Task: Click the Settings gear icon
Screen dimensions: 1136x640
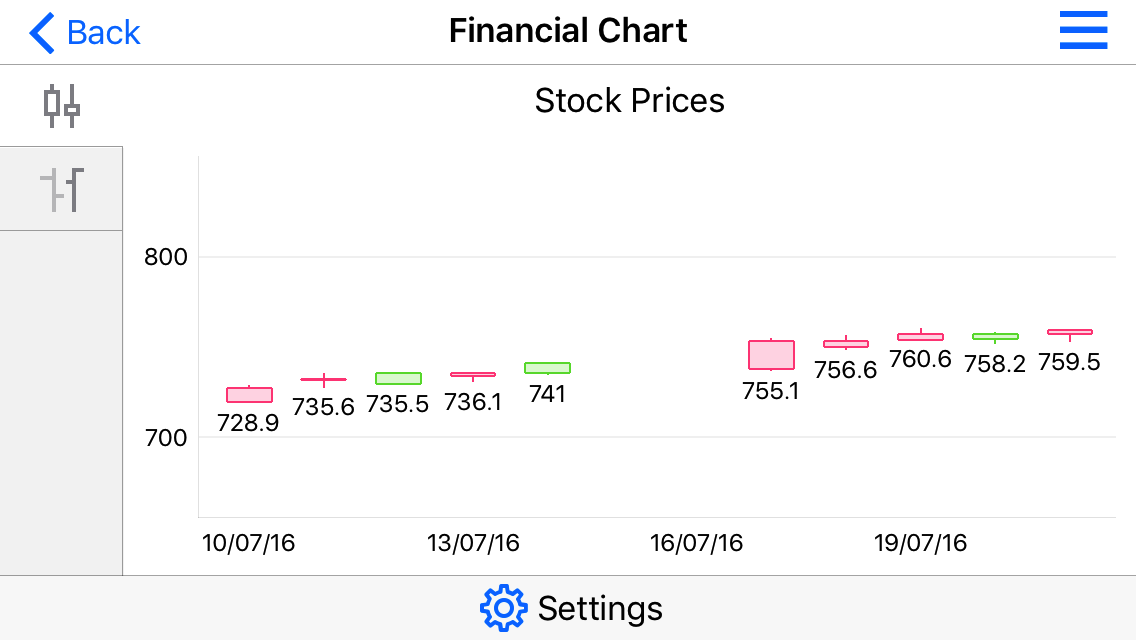Action: tap(505, 607)
